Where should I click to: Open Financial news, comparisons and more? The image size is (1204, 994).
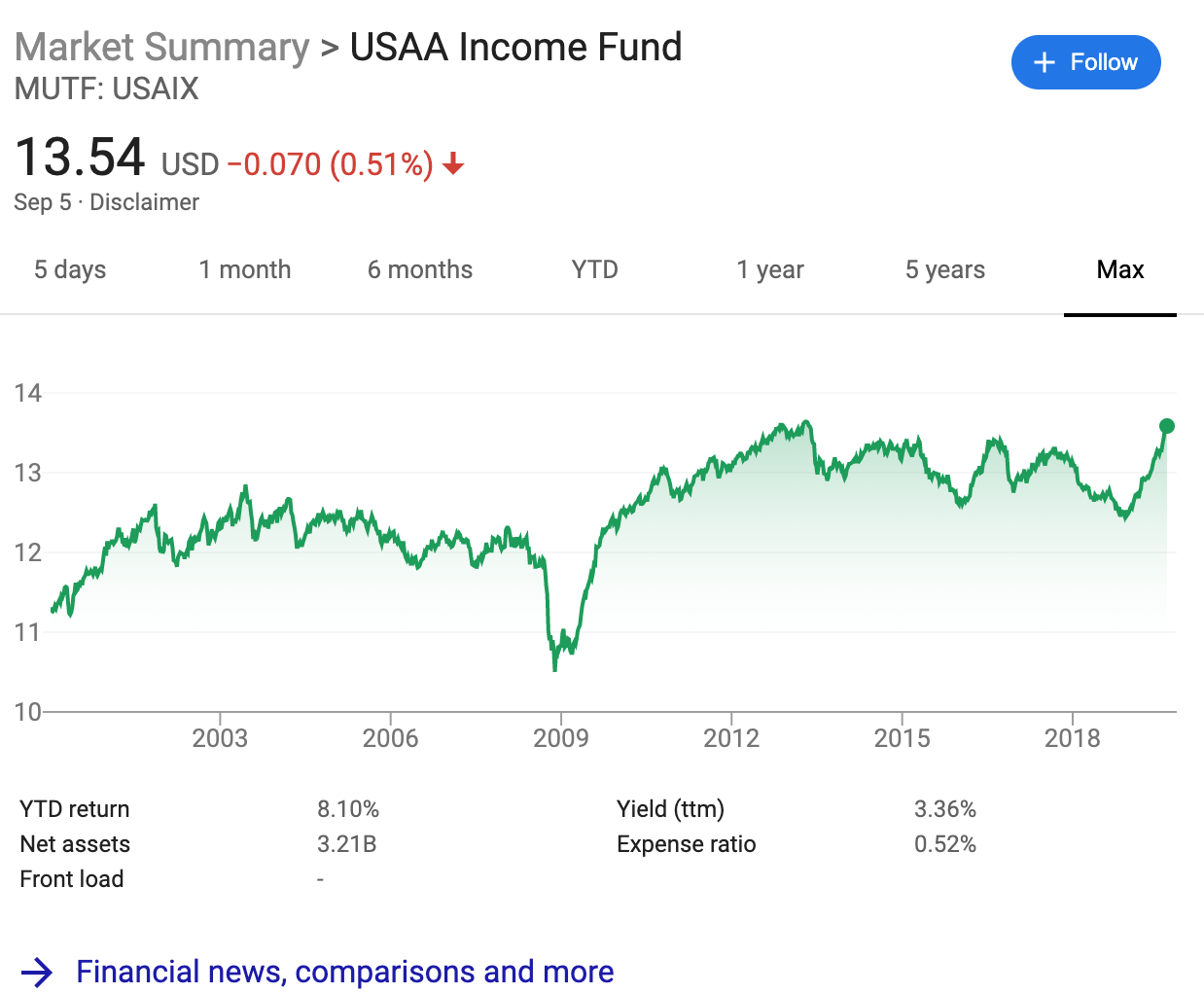tap(344, 972)
